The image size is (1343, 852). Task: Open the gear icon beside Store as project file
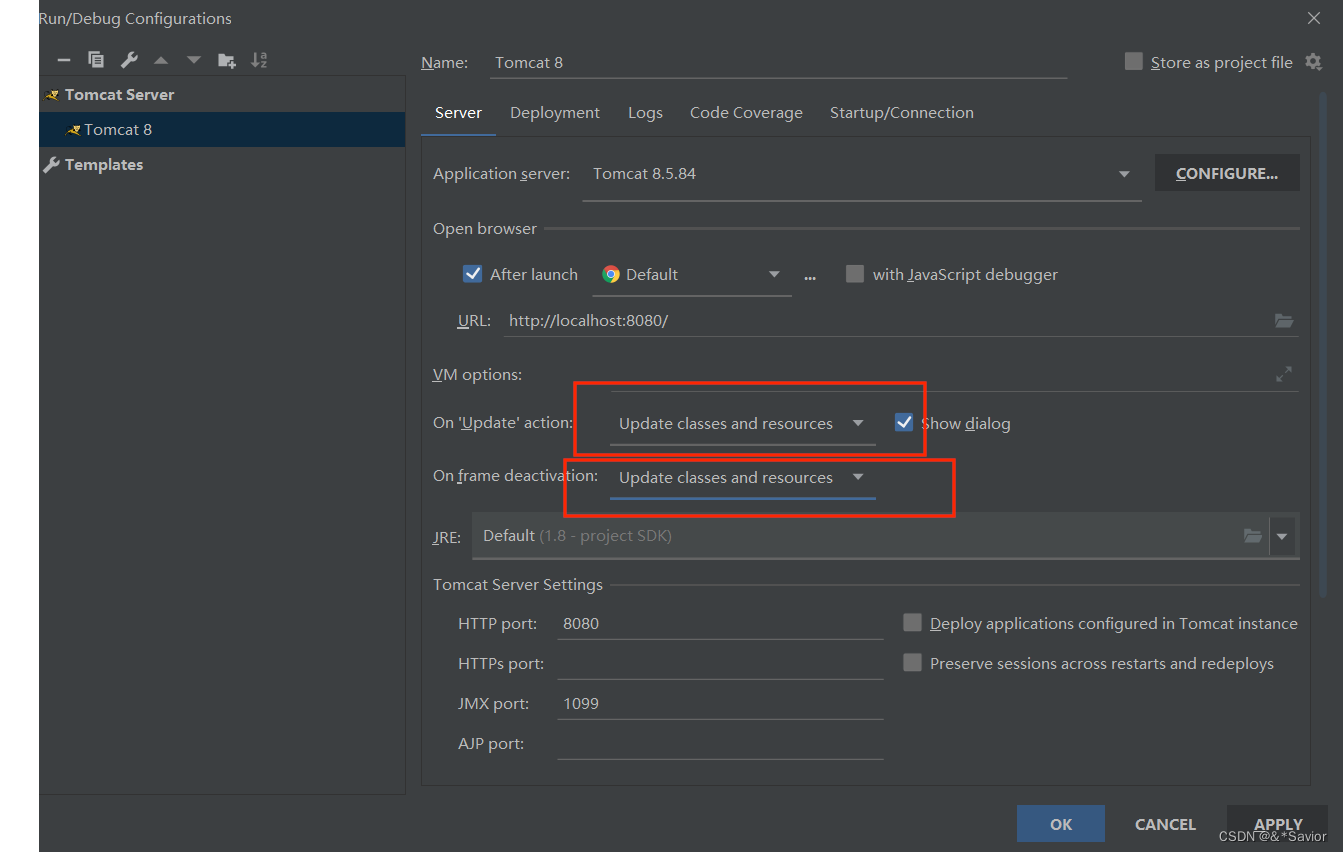(1313, 62)
